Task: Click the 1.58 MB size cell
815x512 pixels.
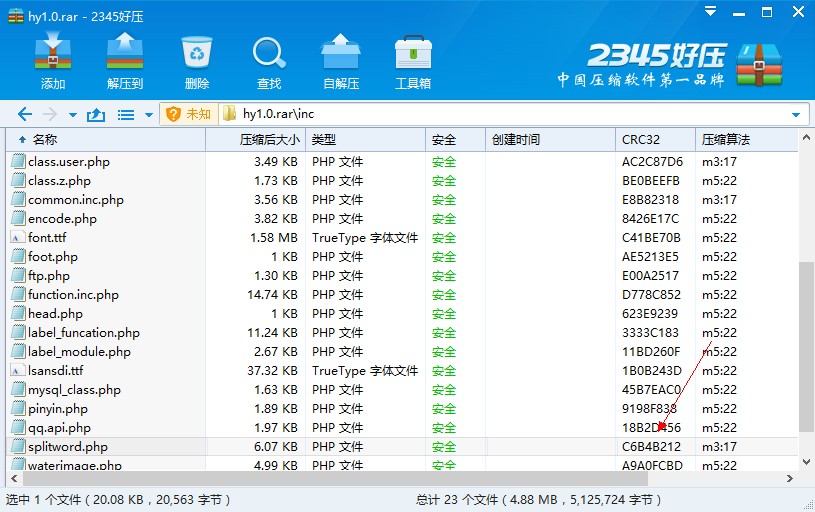Action: (274, 238)
